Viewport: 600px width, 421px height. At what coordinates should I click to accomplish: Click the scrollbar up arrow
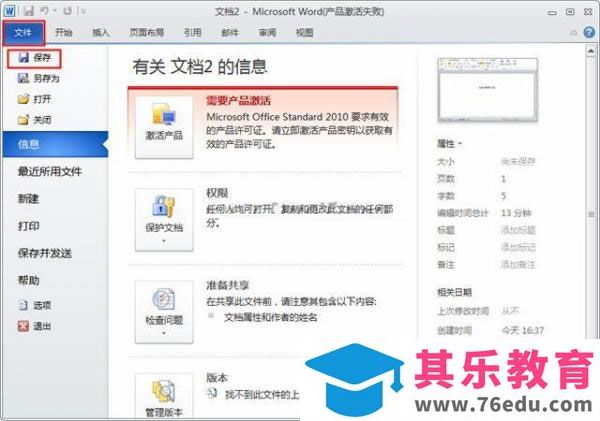591,51
